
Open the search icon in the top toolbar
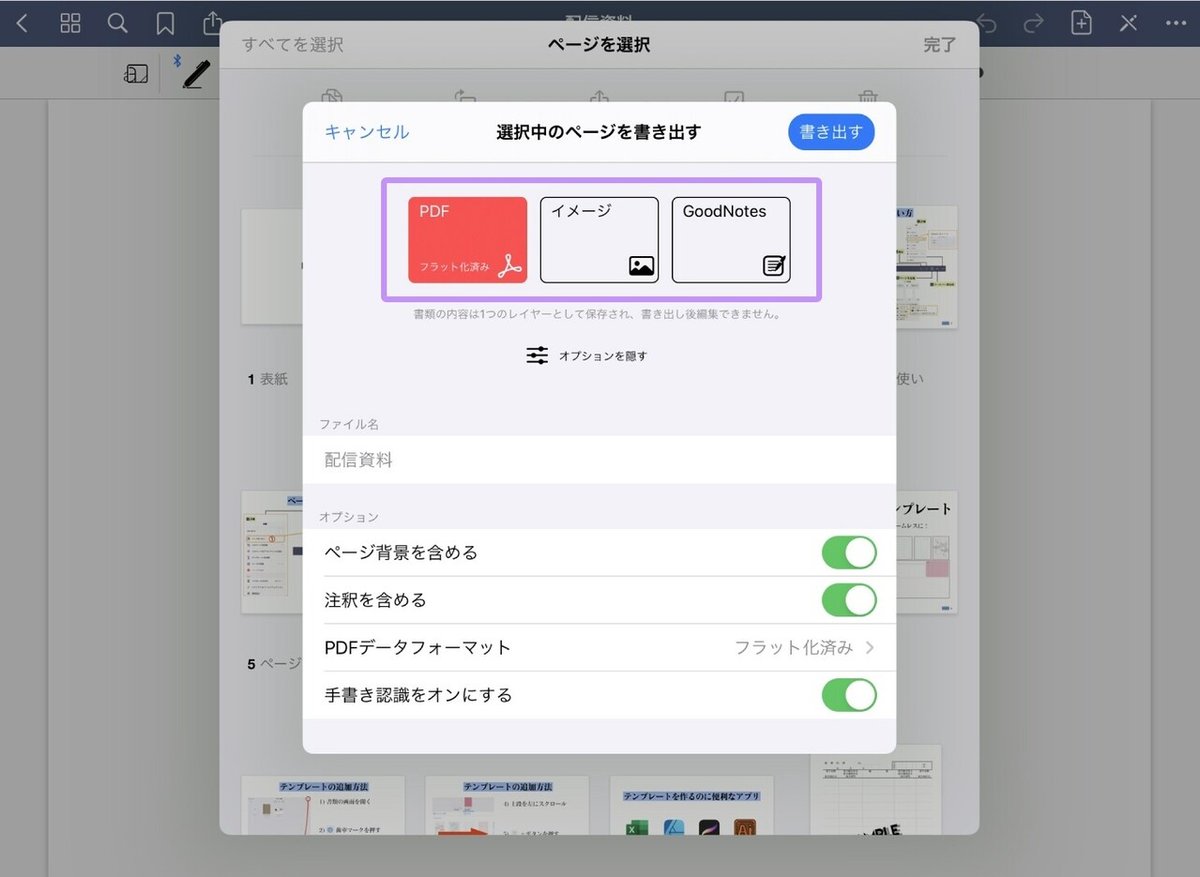(x=117, y=23)
